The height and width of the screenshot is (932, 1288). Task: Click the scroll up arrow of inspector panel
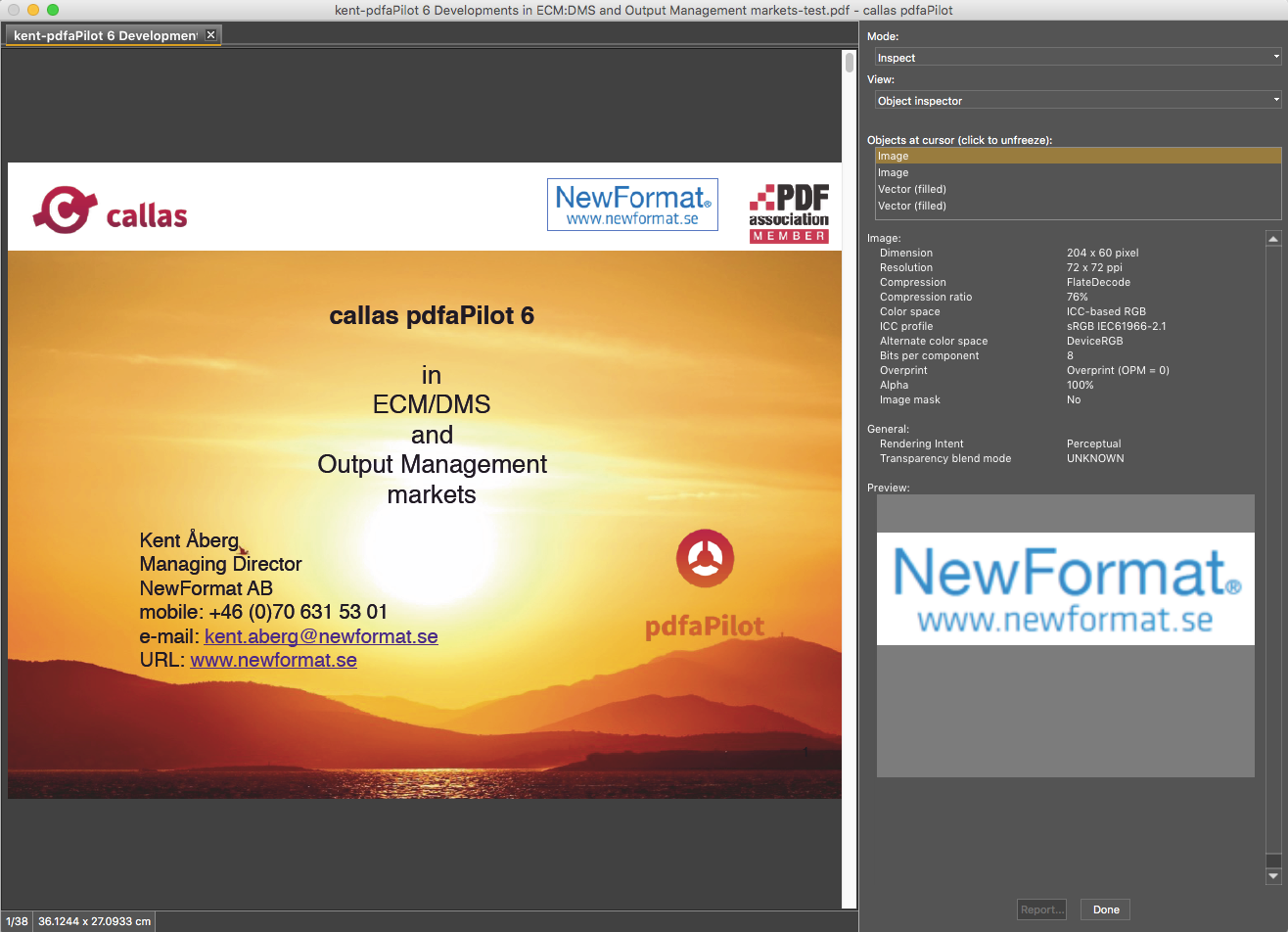[1273, 239]
